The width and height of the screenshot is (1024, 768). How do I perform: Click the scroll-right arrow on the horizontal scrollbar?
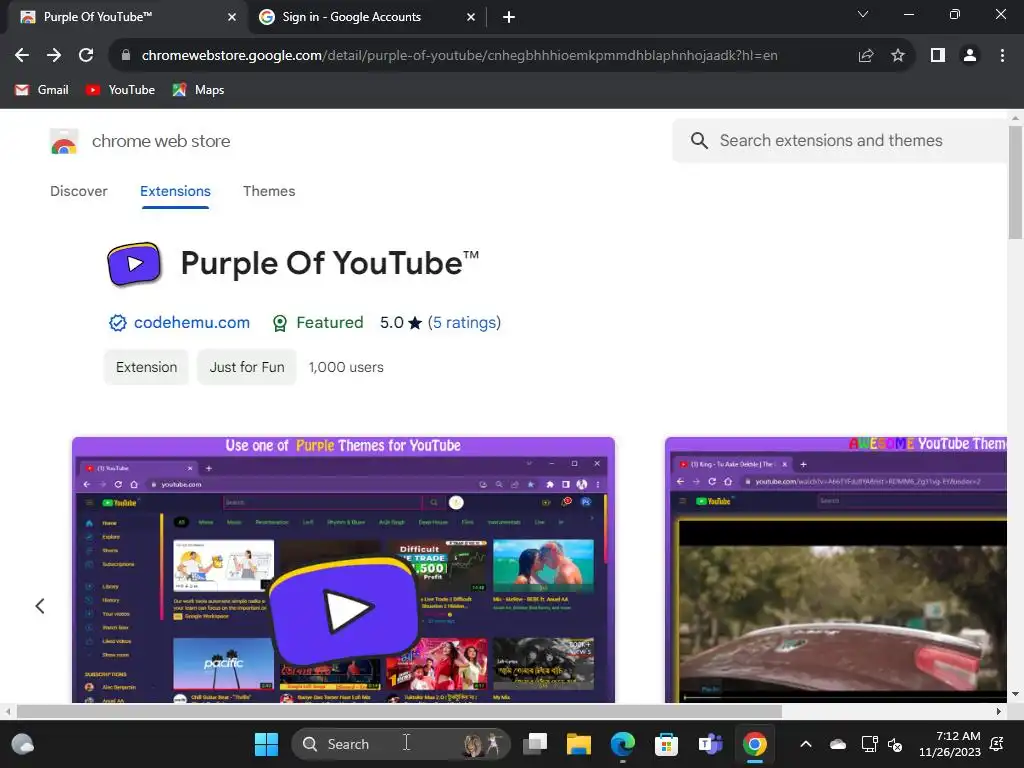[x=999, y=711]
